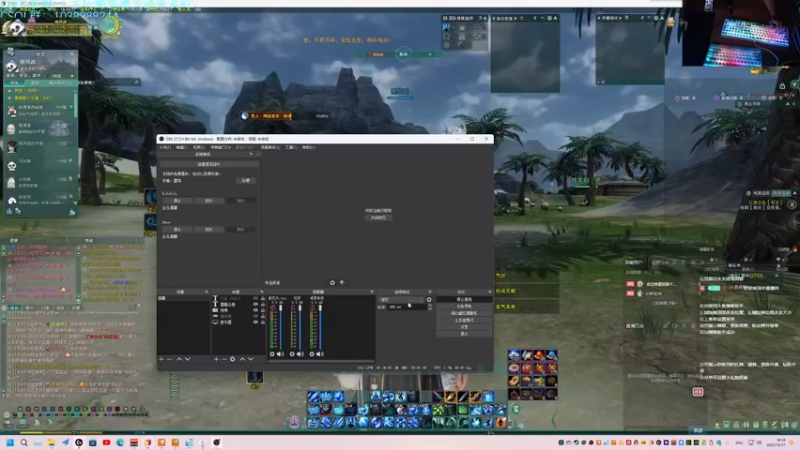The width and height of the screenshot is (800, 450).
Task: Click the add new target button in streaming plugin dock
Action: coord(209,164)
